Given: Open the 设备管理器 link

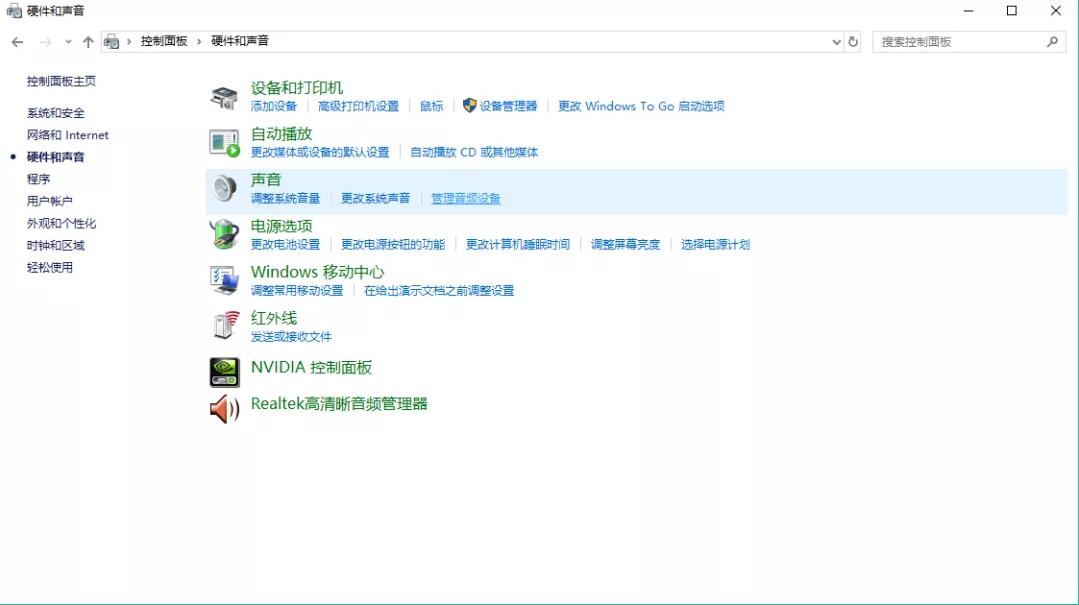Looking at the screenshot, I should click(507, 106).
